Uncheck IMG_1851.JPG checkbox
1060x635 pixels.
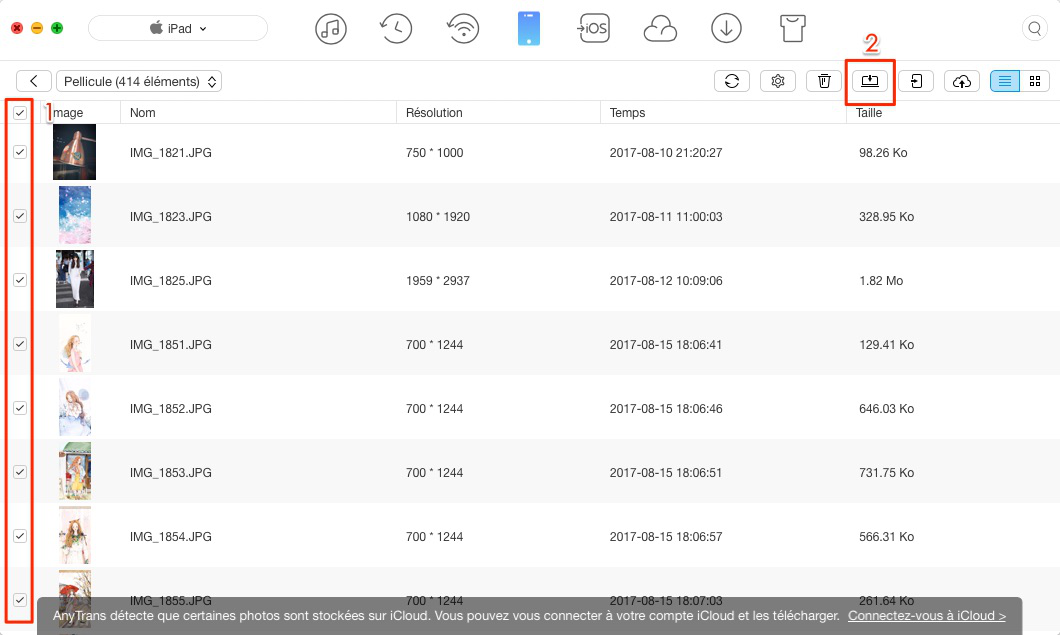(x=20, y=344)
